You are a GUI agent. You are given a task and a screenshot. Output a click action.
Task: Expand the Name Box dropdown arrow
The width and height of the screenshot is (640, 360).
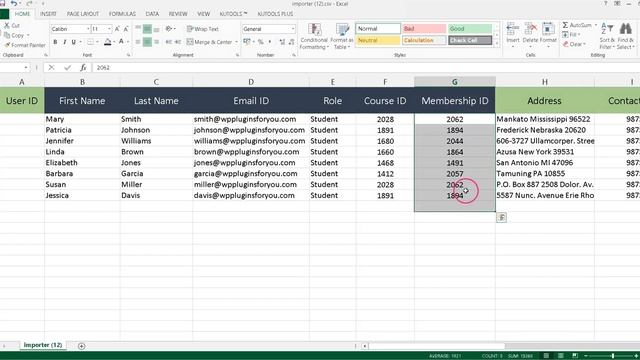point(26,67)
